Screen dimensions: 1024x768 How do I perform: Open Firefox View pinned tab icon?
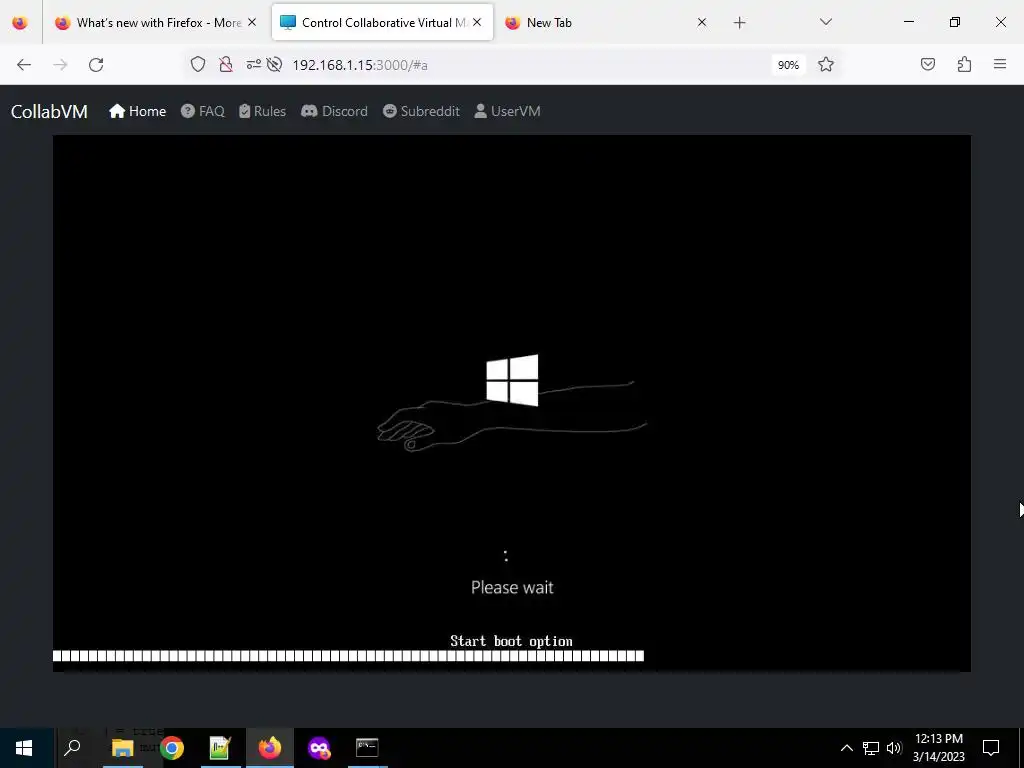tap(20, 22)
